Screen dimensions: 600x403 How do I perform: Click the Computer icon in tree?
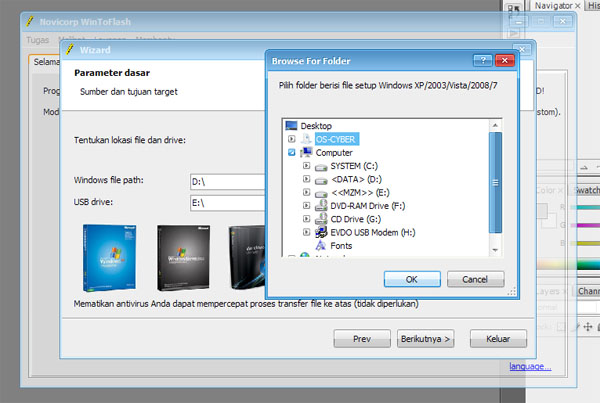point(306,152)
